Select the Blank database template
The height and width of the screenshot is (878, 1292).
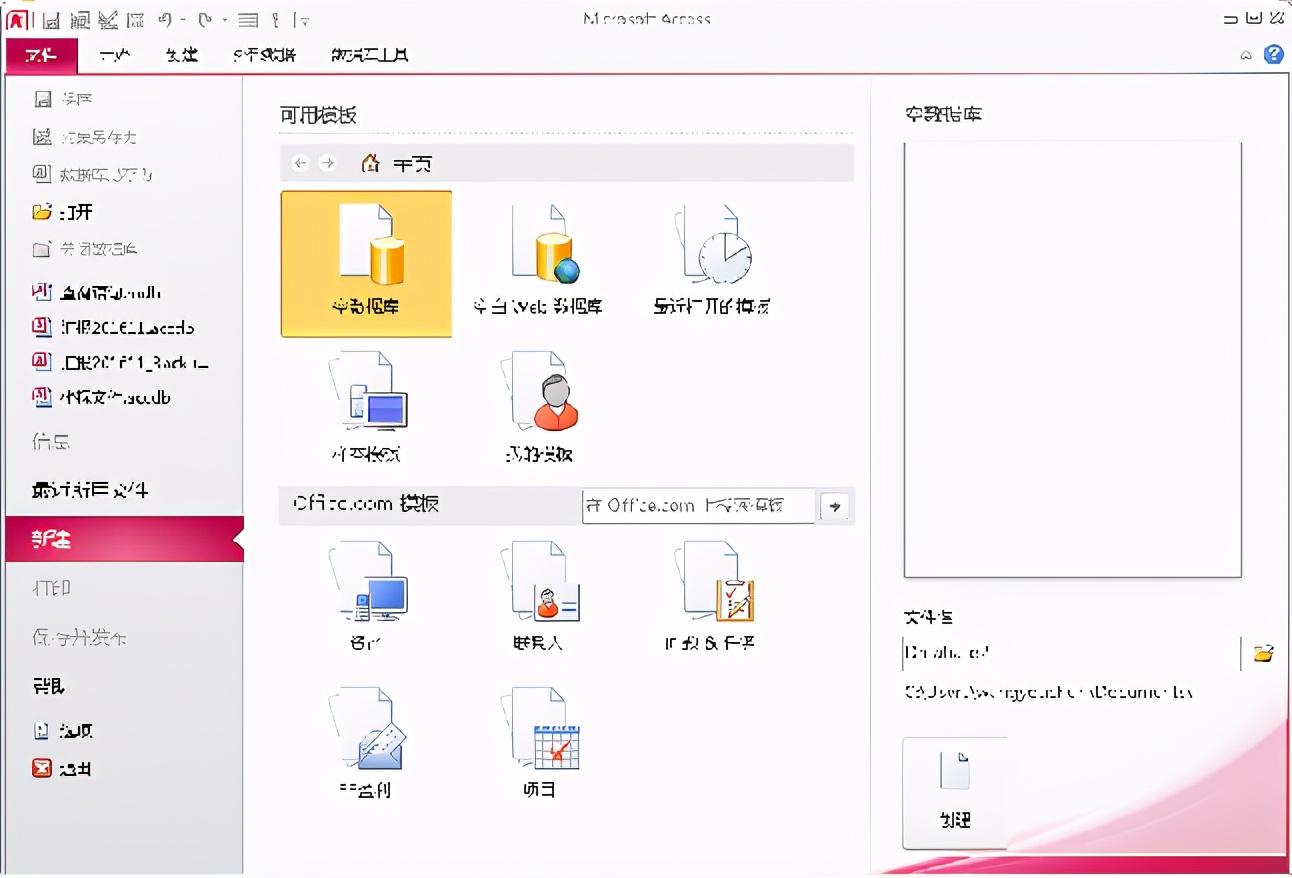[365, 263]
